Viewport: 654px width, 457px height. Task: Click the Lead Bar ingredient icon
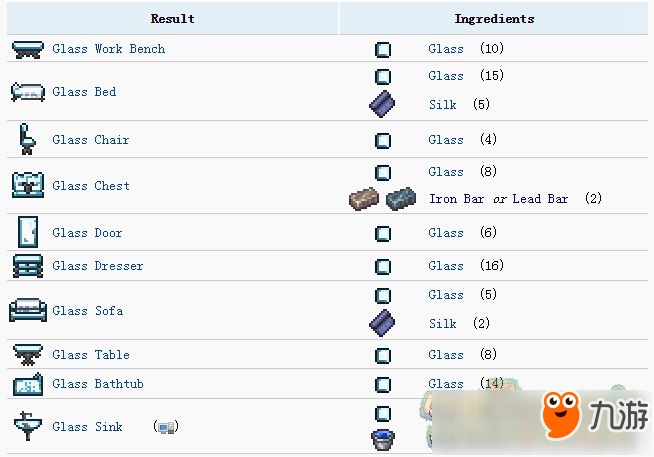tap(401, 199)
